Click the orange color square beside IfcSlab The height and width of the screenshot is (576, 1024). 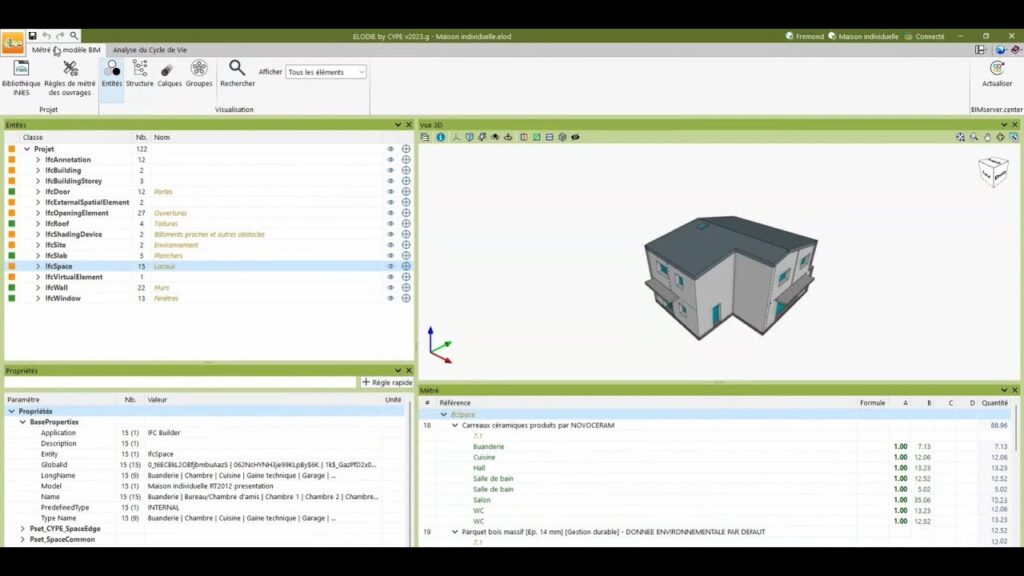[12, 256]
